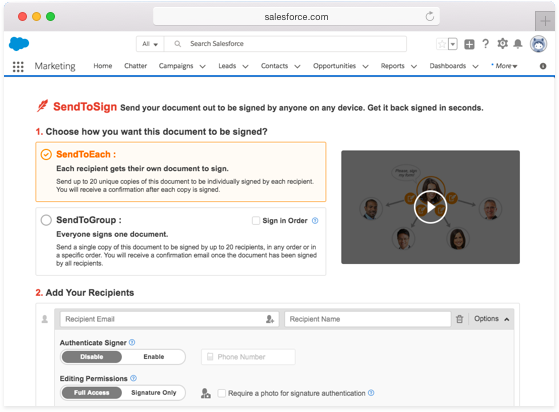Click the small circle icon right of More
Screen dimensions: 559x412
(543, 66)
